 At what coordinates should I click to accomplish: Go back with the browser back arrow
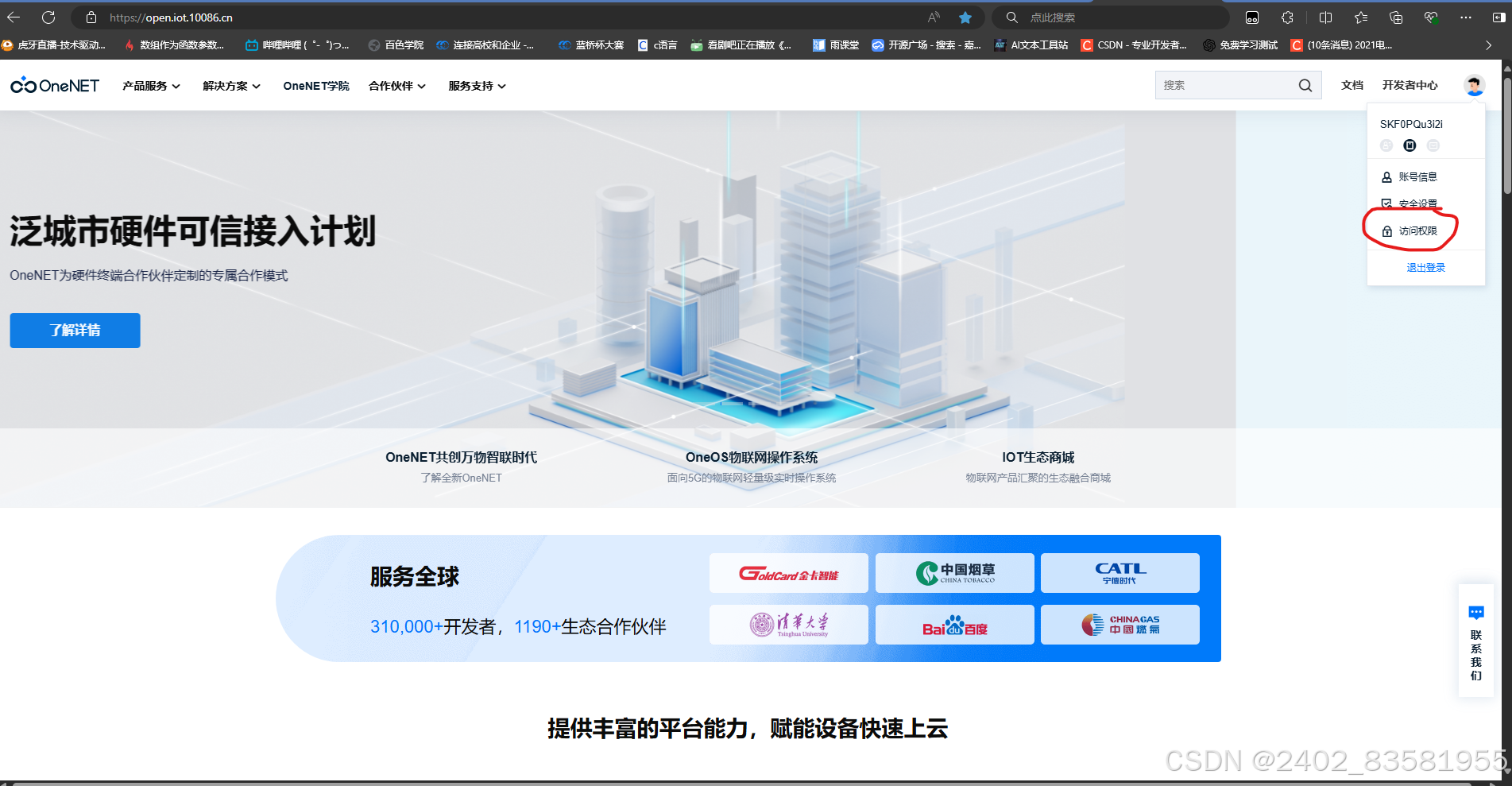point(14,17)
